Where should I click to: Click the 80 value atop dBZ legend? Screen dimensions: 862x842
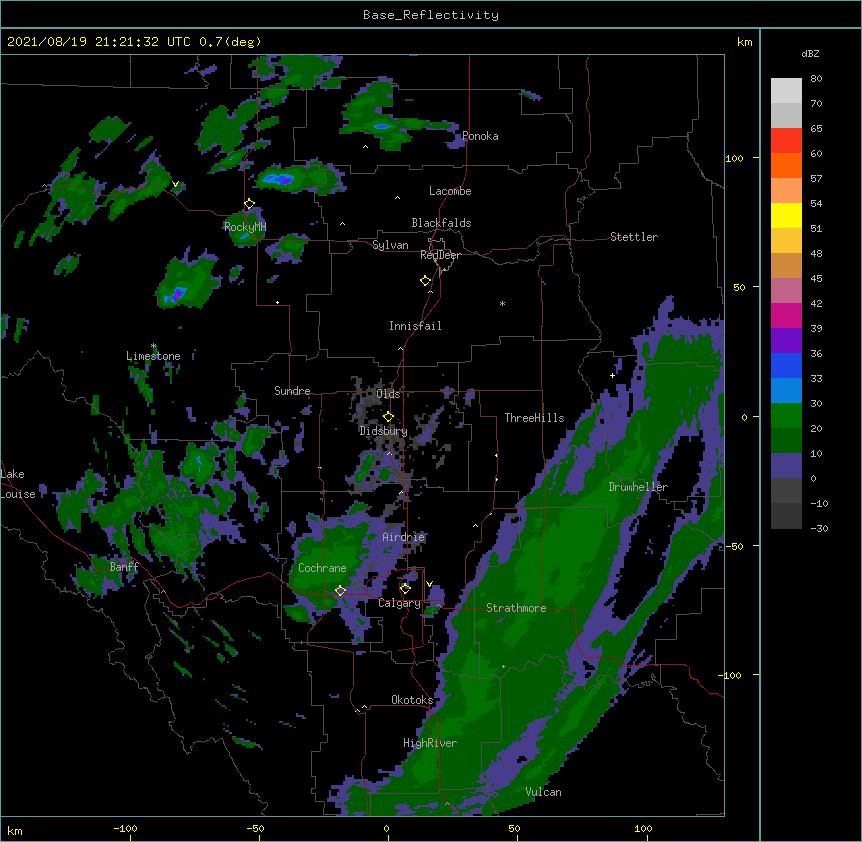[x=816, y=79]
